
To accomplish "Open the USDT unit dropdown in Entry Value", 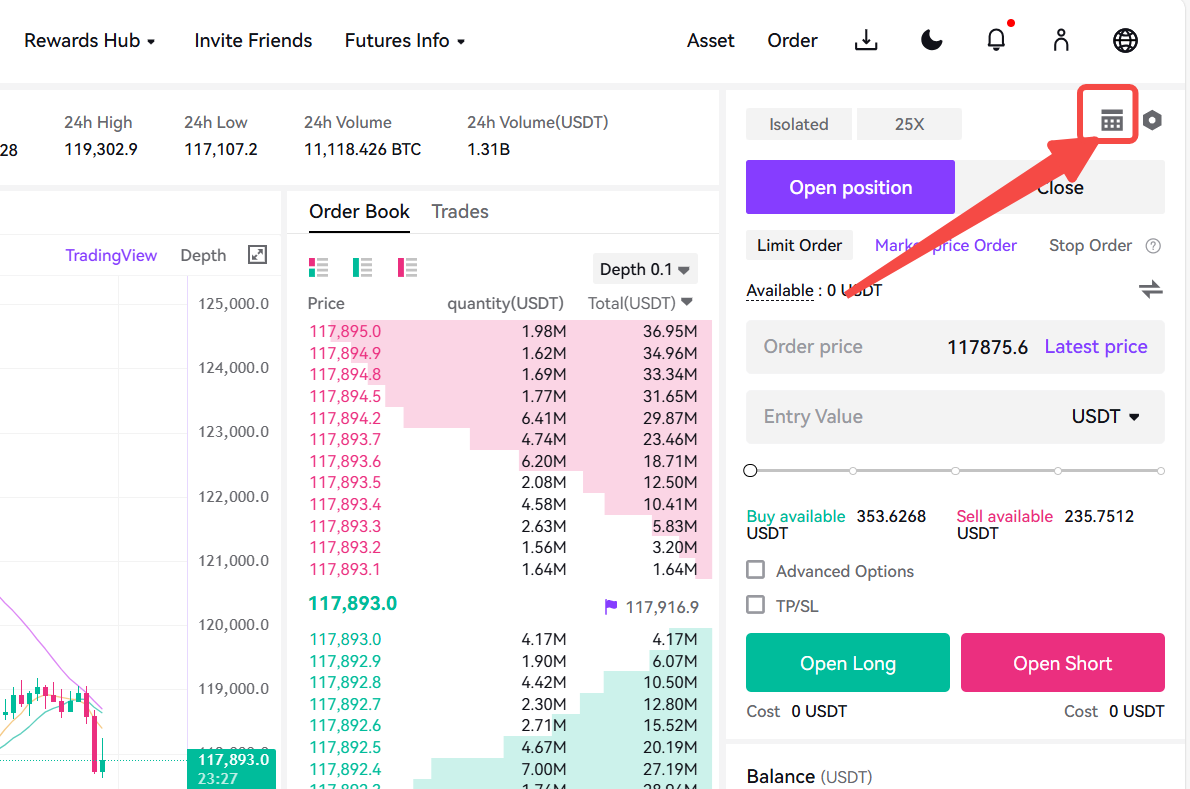I will (1105, 417).
